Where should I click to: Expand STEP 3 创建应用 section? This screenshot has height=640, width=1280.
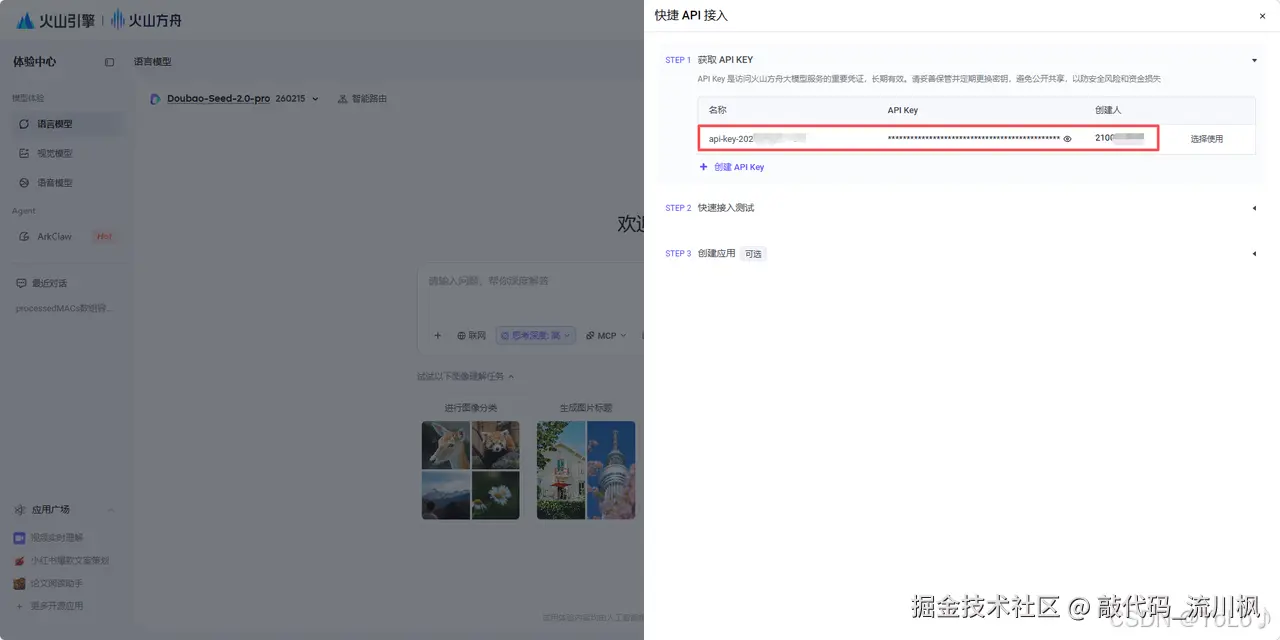point(1254,254)
